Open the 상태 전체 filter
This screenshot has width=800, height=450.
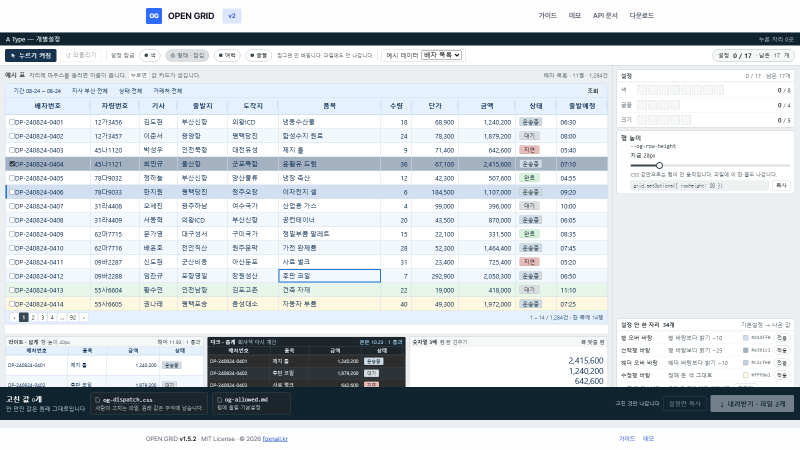(130, 91)
